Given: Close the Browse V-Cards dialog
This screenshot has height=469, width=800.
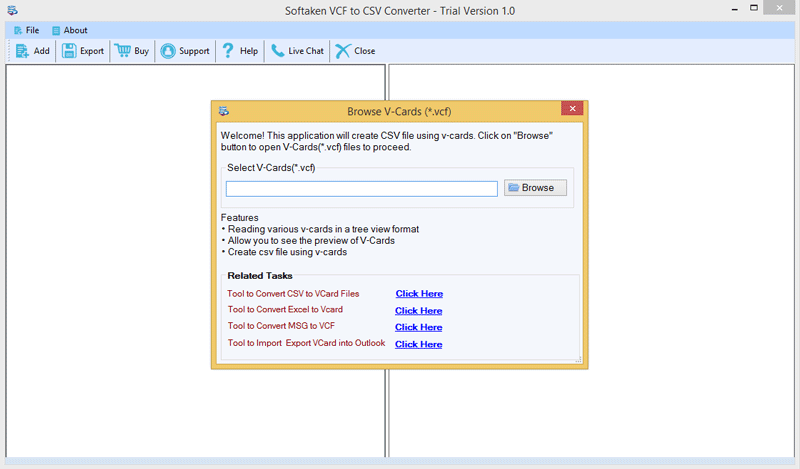Looking at the screenshot, I should point(572,108).
